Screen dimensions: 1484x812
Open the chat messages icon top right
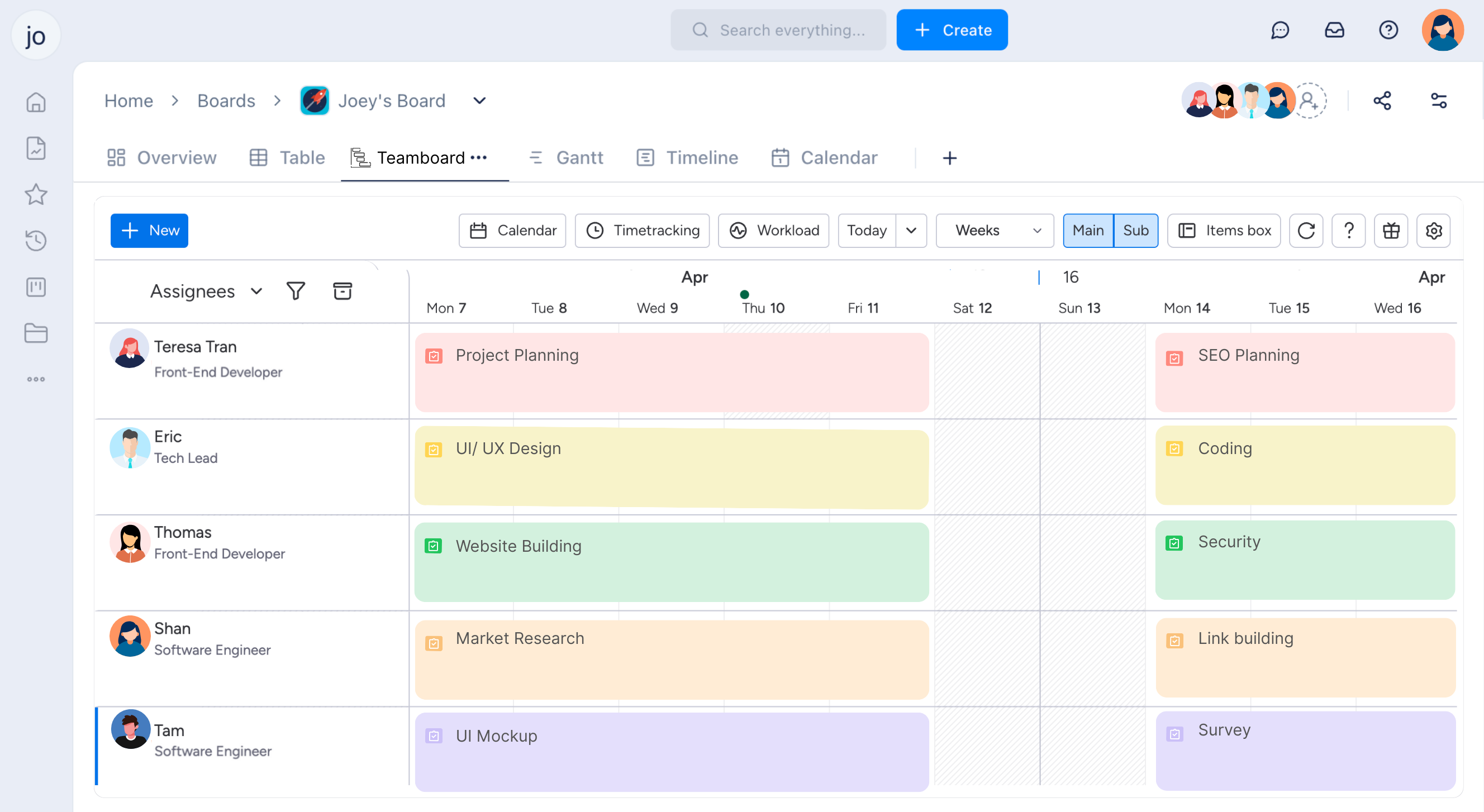tap(1281, 30)
